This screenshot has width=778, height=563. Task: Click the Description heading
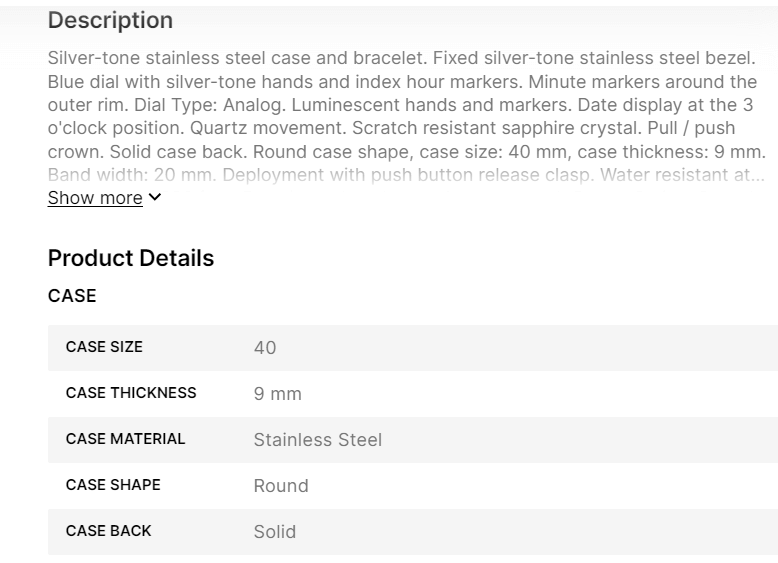[110, 21]
